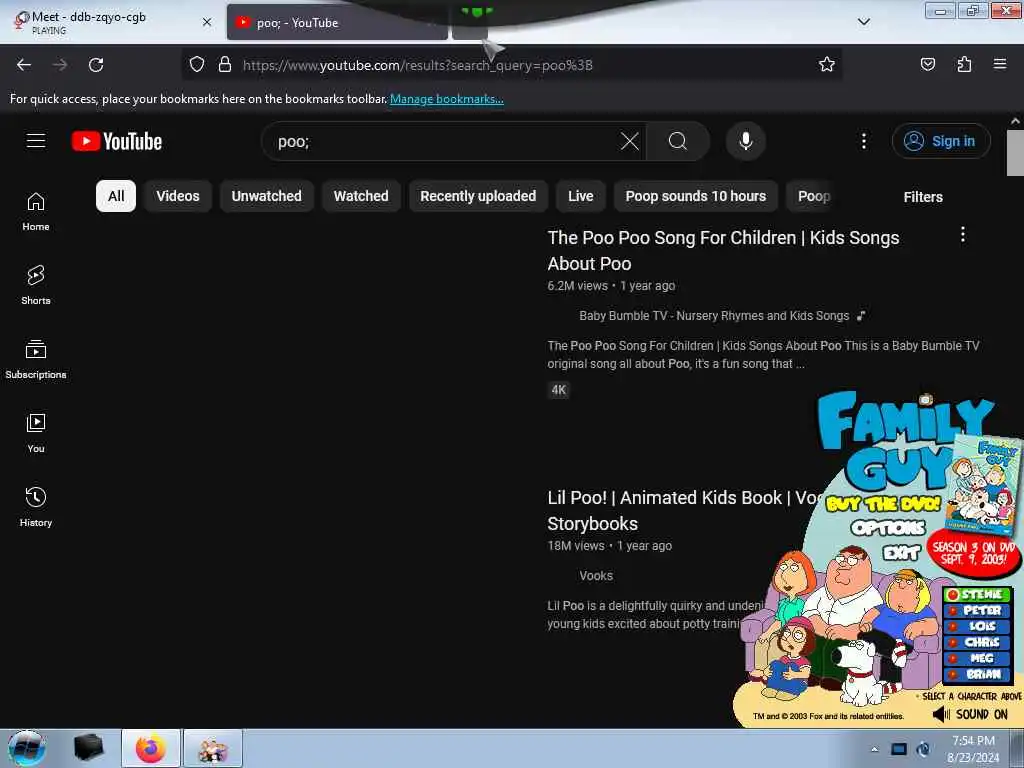
Task: Click Options in Family Guy widget
Action: [x=888, y=528]
